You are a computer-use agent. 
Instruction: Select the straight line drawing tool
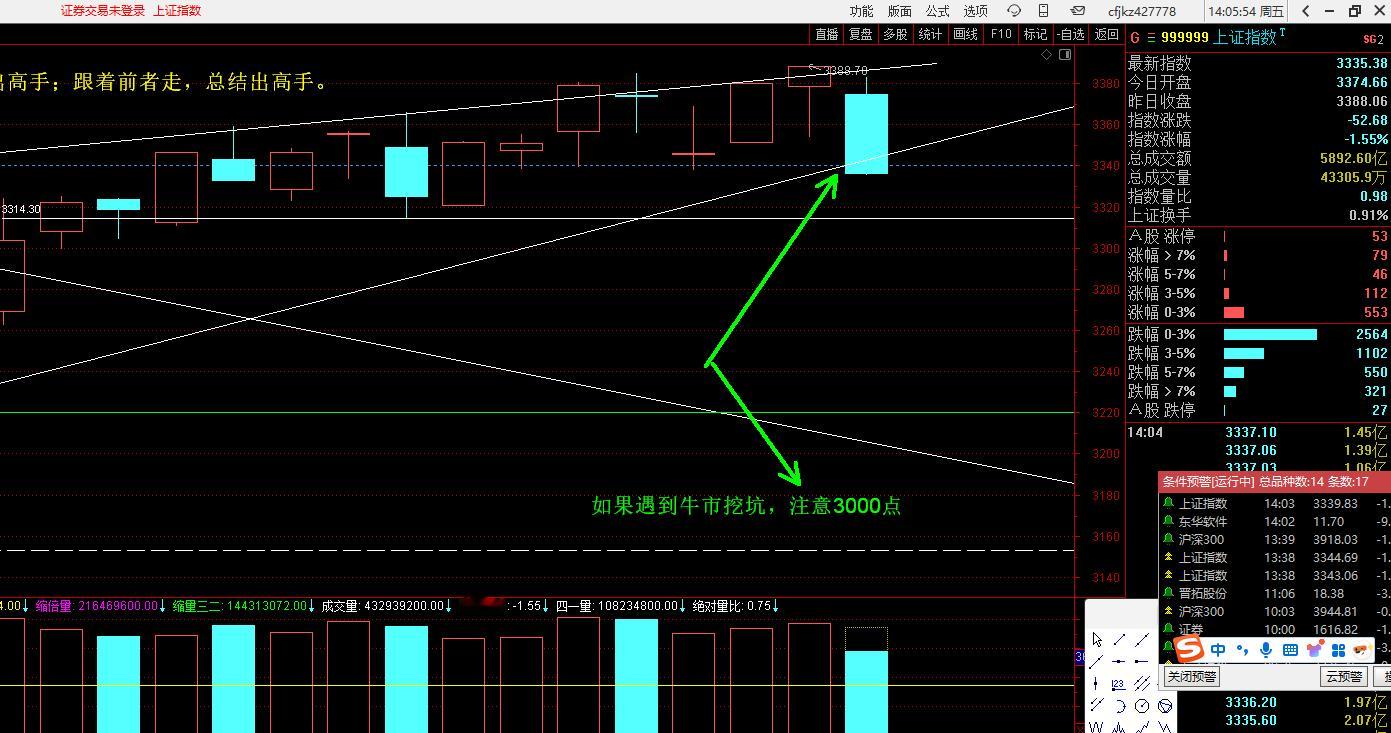1142,640
